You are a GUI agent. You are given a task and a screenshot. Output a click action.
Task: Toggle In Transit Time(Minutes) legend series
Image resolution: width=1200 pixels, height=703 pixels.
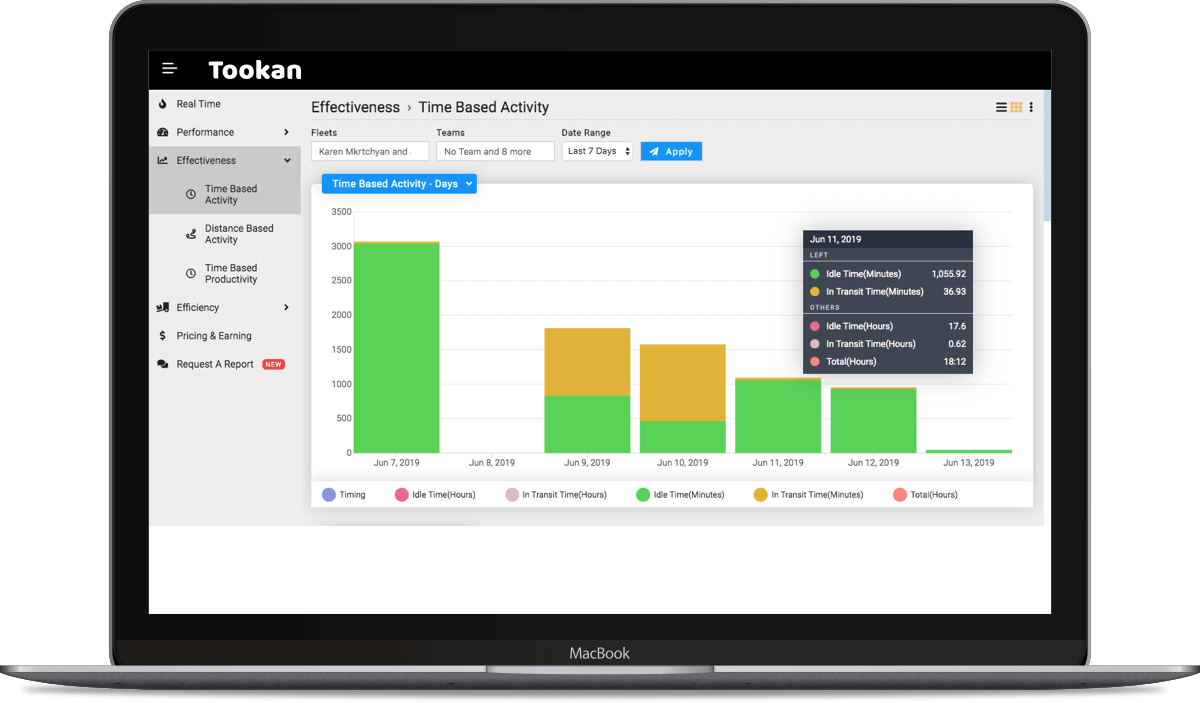click(760, 495)
